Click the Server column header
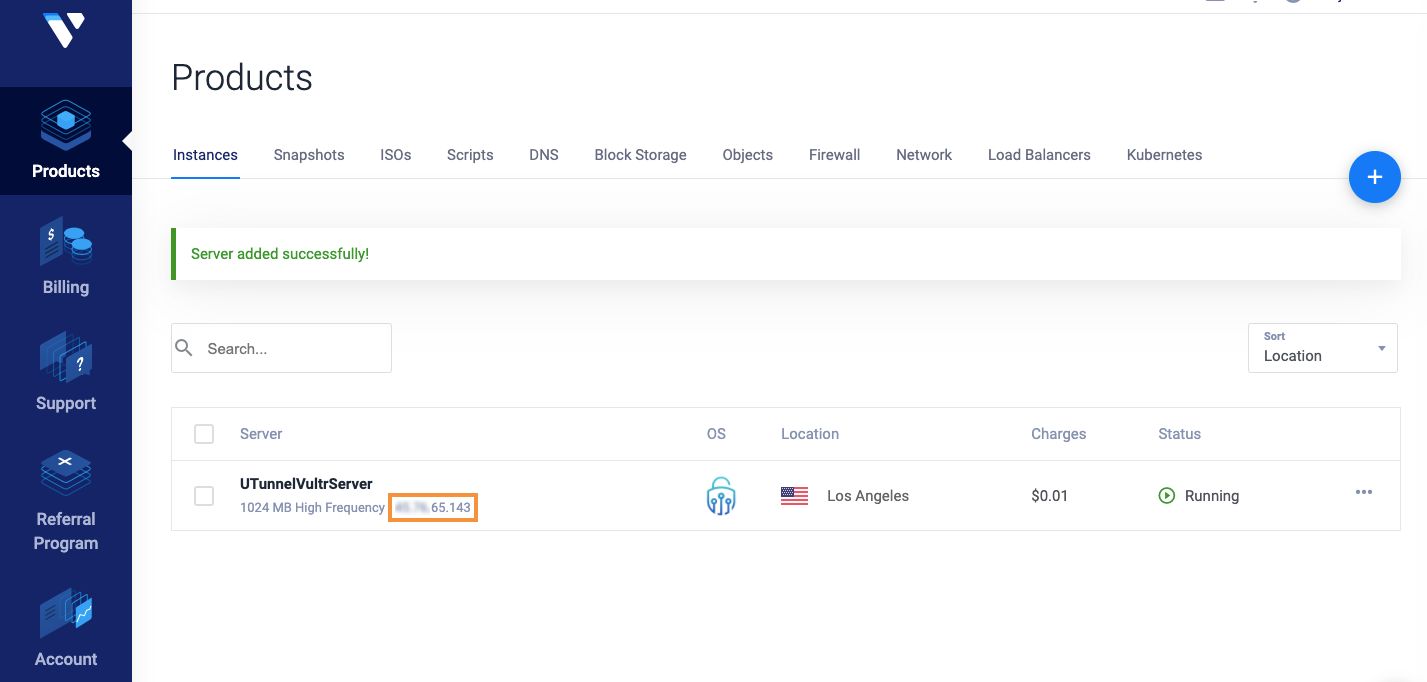 coord(261,434)
